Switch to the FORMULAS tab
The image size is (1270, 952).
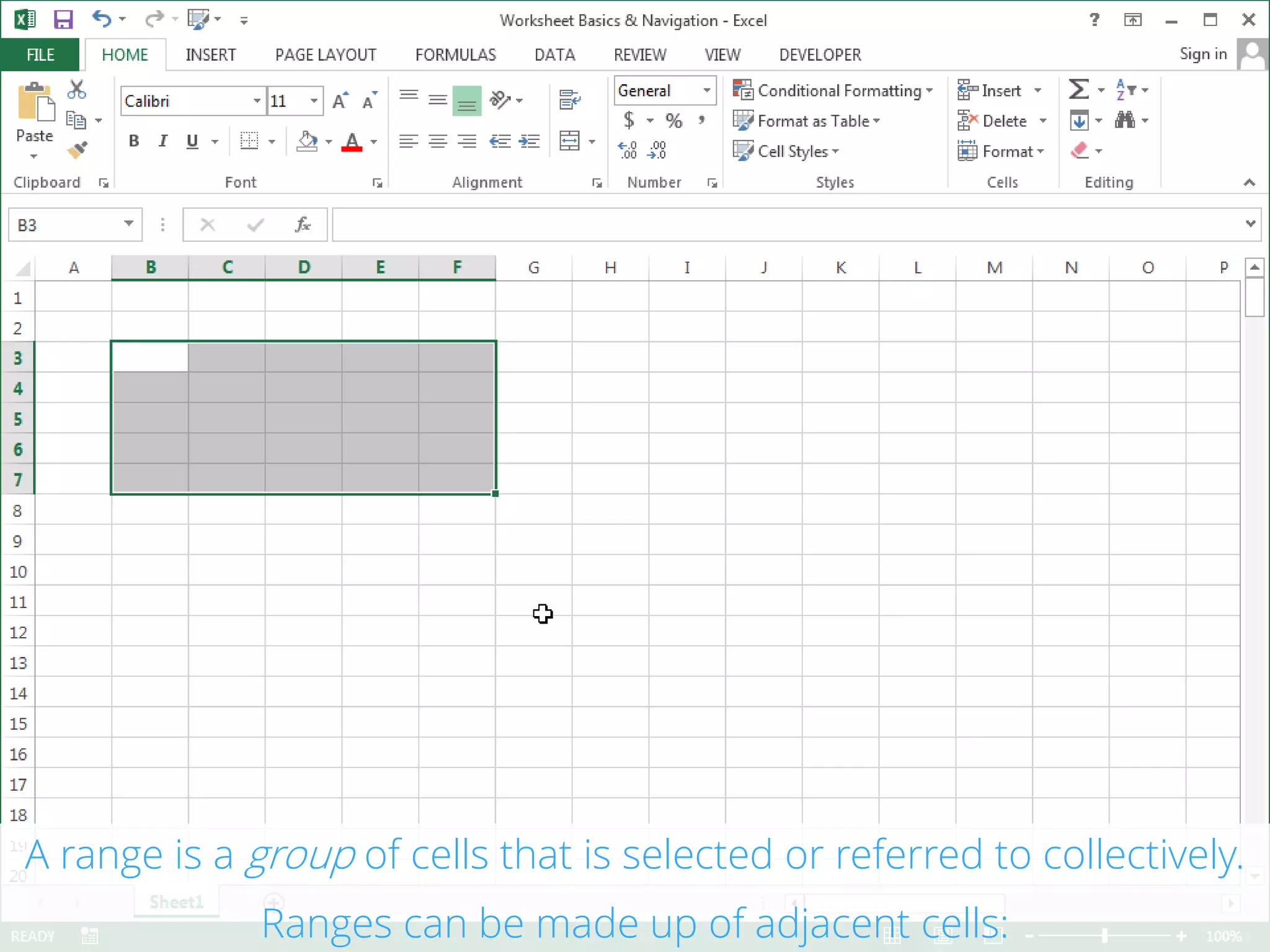[x=455, y=55]
